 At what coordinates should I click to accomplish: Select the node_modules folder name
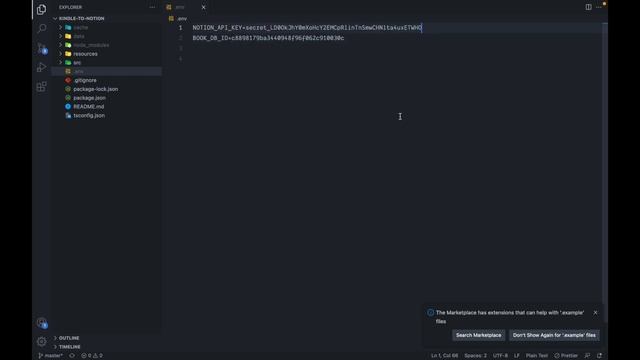[x=91, y=45]
